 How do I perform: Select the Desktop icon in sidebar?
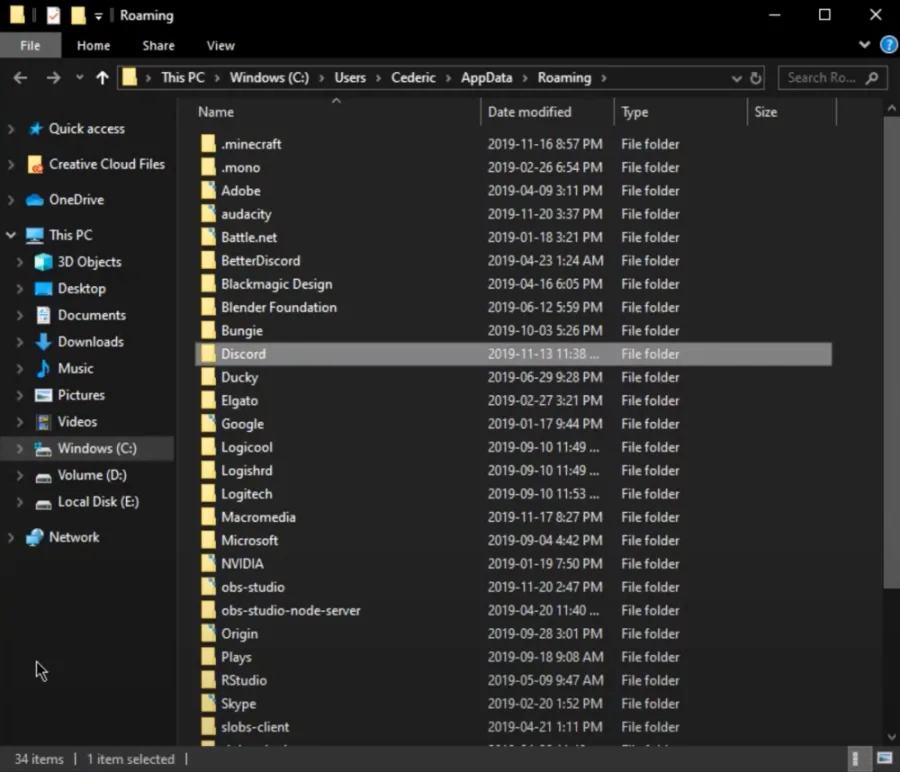(44, 289)
